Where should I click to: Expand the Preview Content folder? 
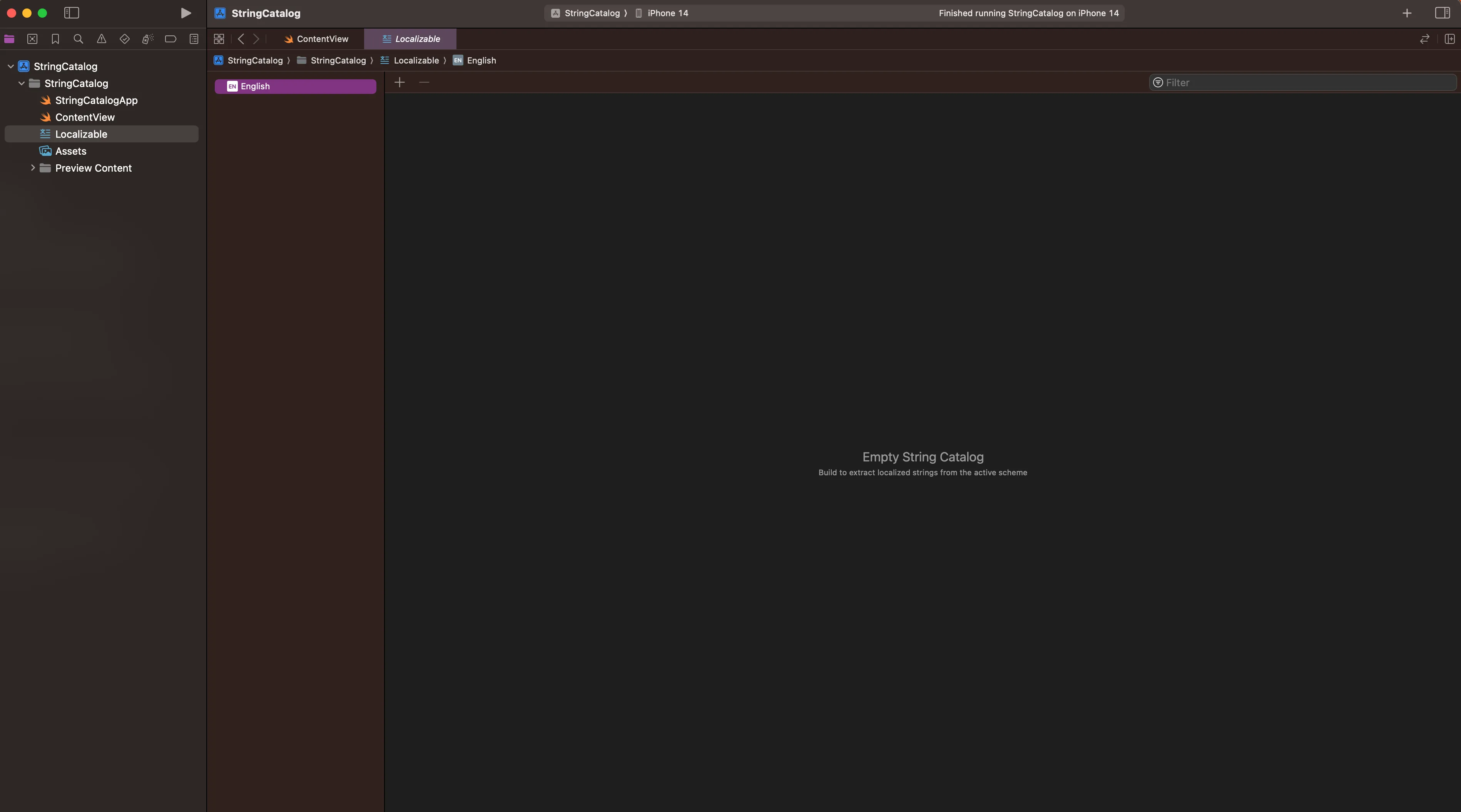(x=32, y=168)
